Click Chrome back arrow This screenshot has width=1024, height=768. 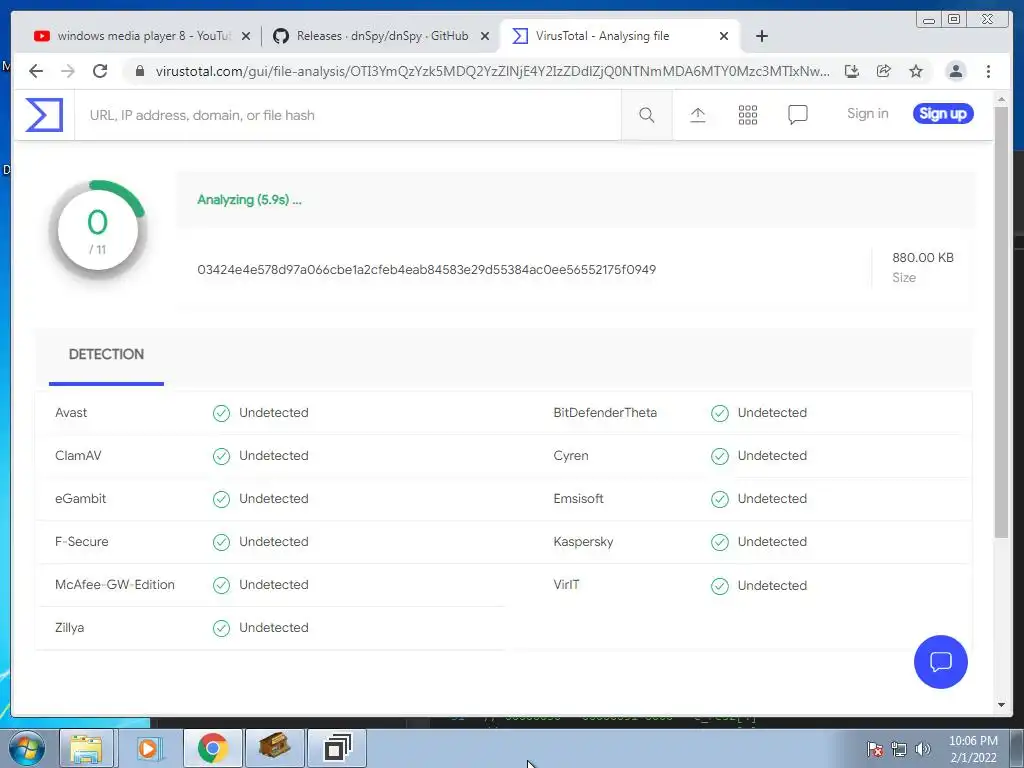coord(36,71)
